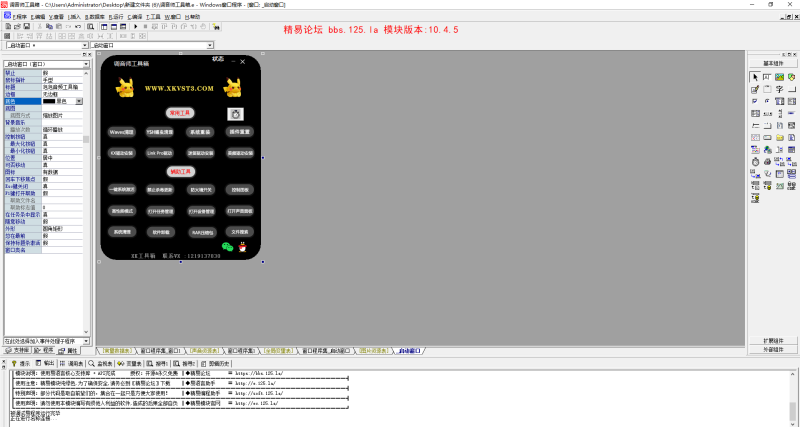Click the Open file toolbar icon
800x427 pixels.
point(17,27)
